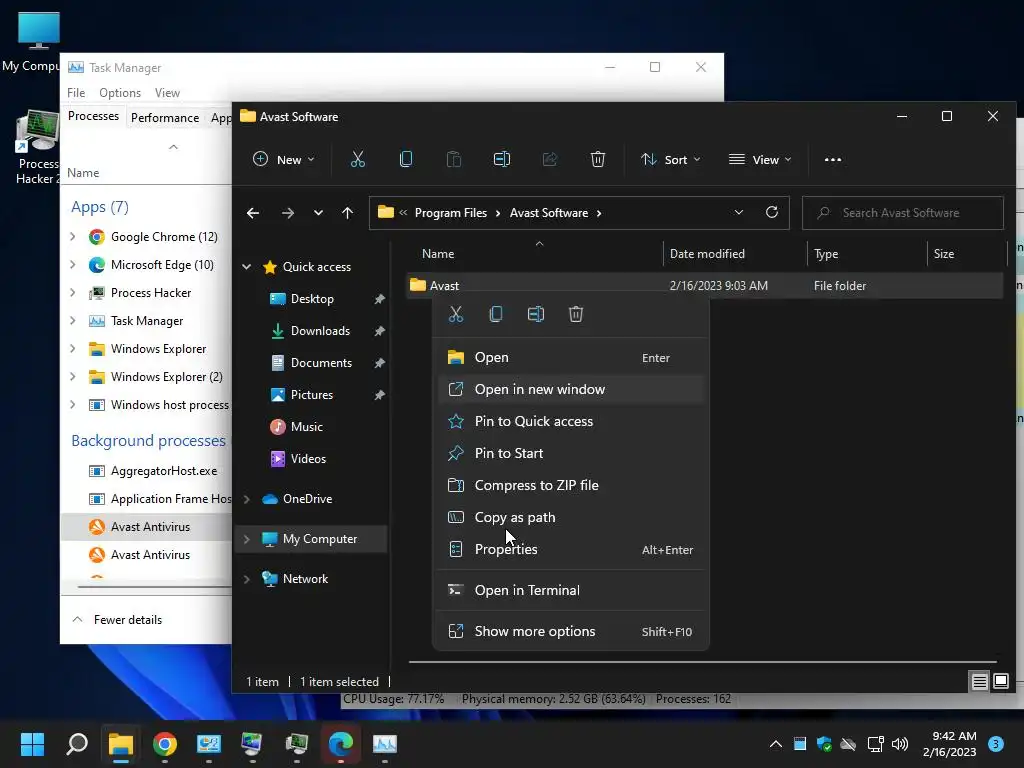
Task: Select Open in Terminal
Action: coord(570,590)
